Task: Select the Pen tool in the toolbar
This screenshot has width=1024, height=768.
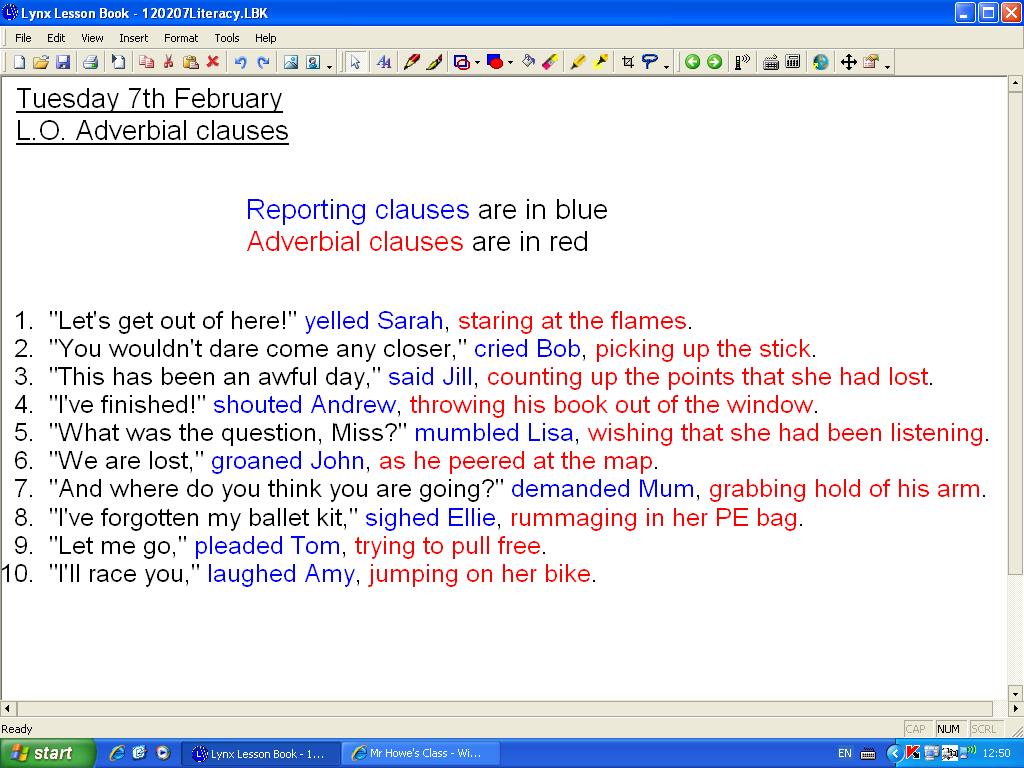Action: click(x=410, y=61)
